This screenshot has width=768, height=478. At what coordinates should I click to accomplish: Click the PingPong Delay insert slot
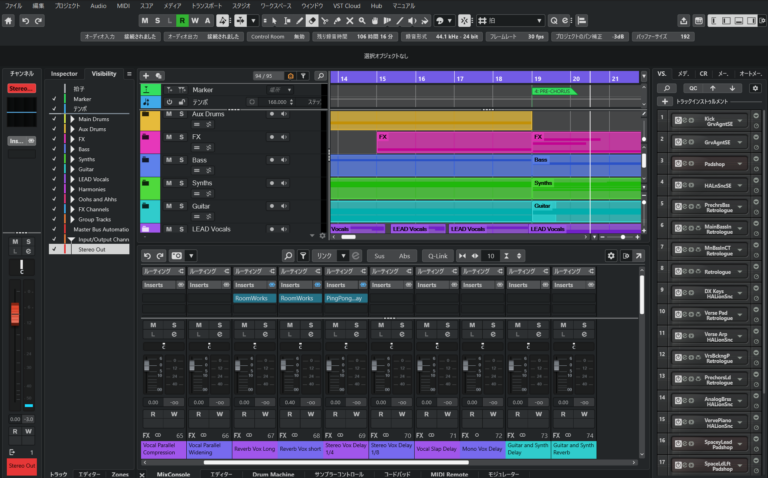(346, 298)
